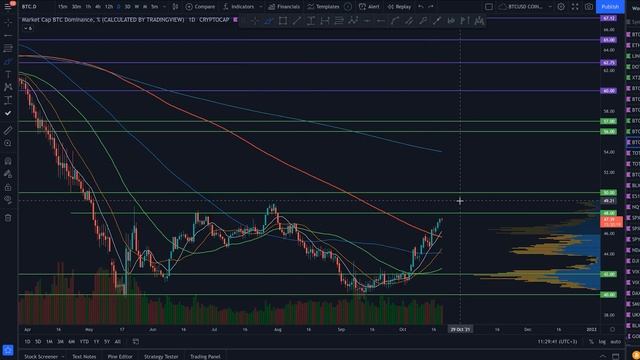Image resolution: width=640 pixels, height=360 pixels.
Task: Select the crosshair cursor tool
Action: [8, 23]
